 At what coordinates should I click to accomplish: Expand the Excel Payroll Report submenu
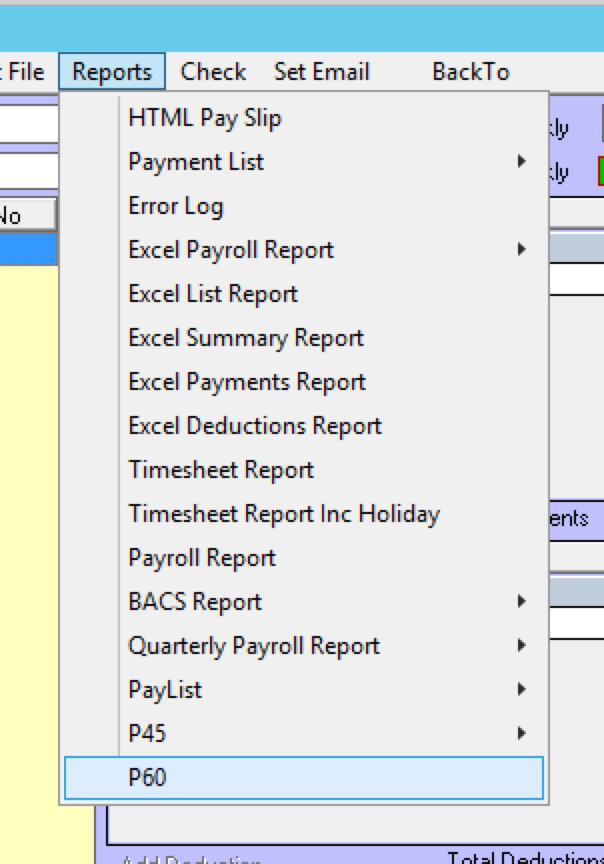(x=231, y=250)
